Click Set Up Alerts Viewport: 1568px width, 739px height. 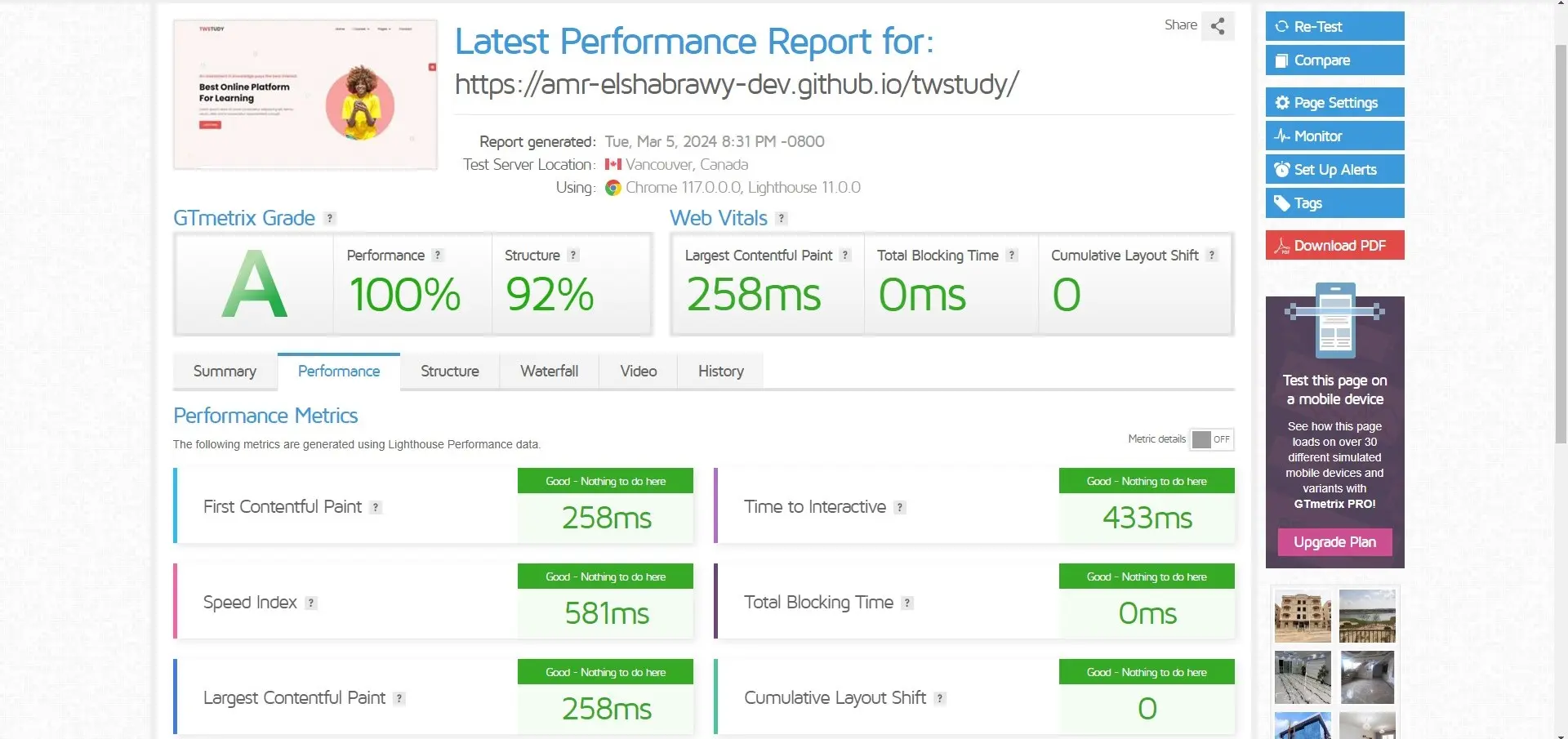point(1335,169)
